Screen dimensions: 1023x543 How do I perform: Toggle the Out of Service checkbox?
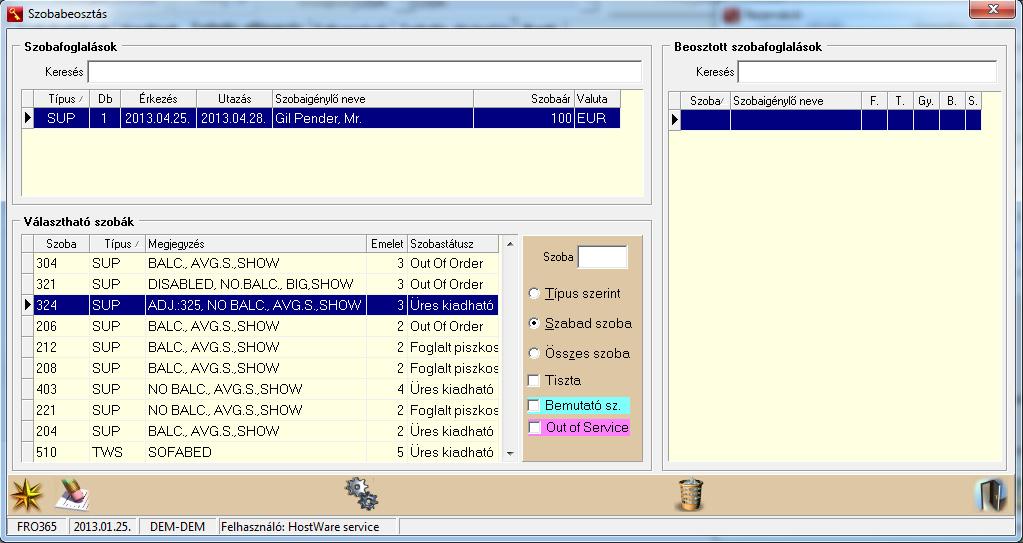(x=534, y=427)
